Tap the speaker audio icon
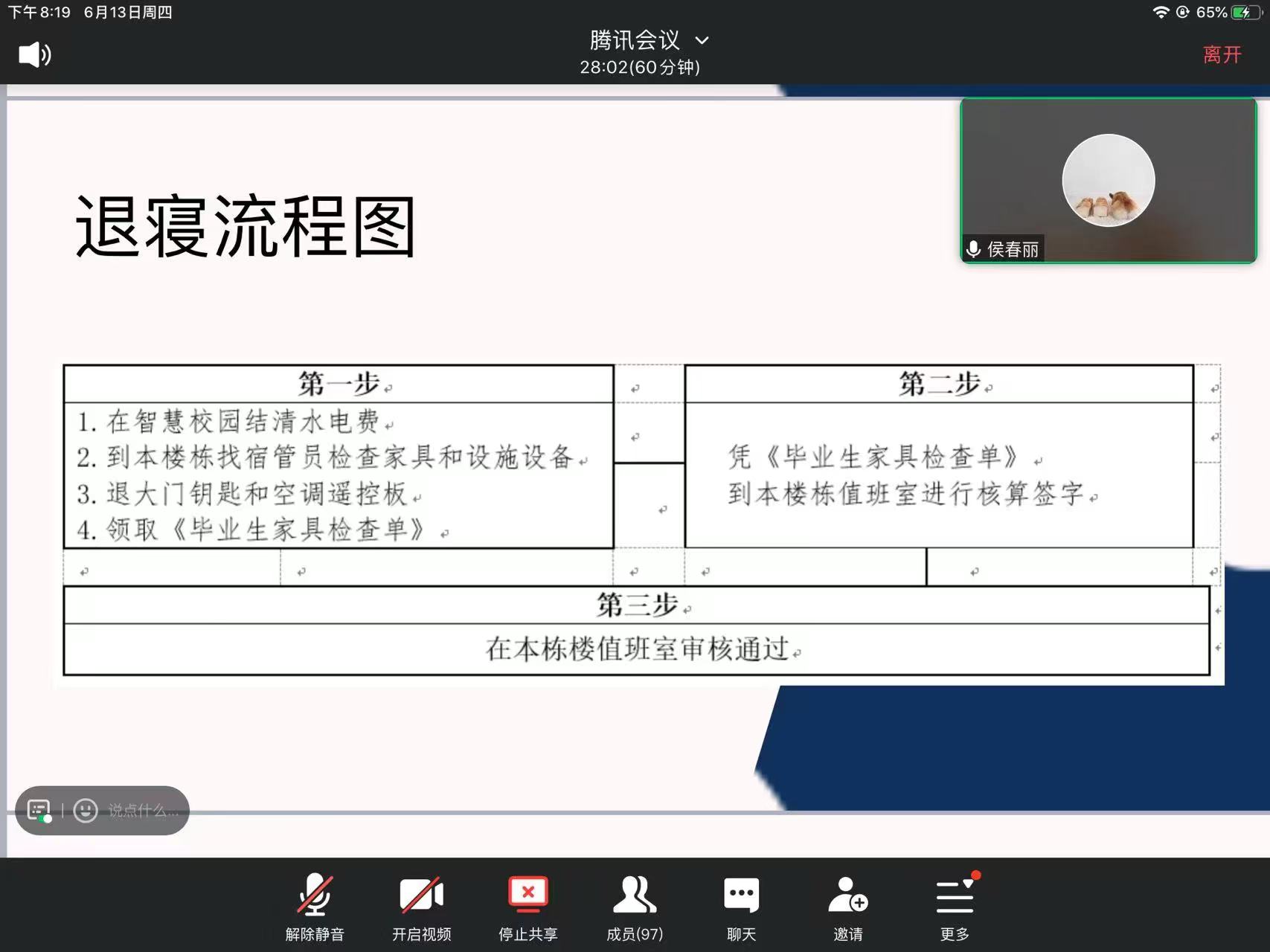 click(35, 54)
